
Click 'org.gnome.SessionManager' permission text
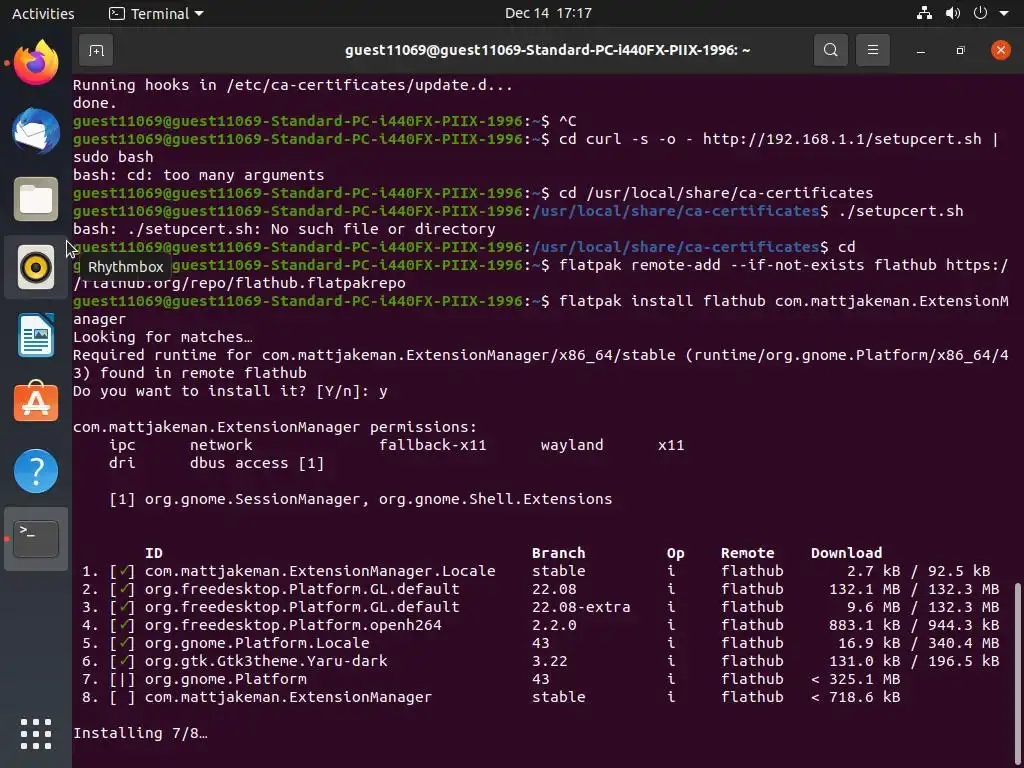[252, 500]
